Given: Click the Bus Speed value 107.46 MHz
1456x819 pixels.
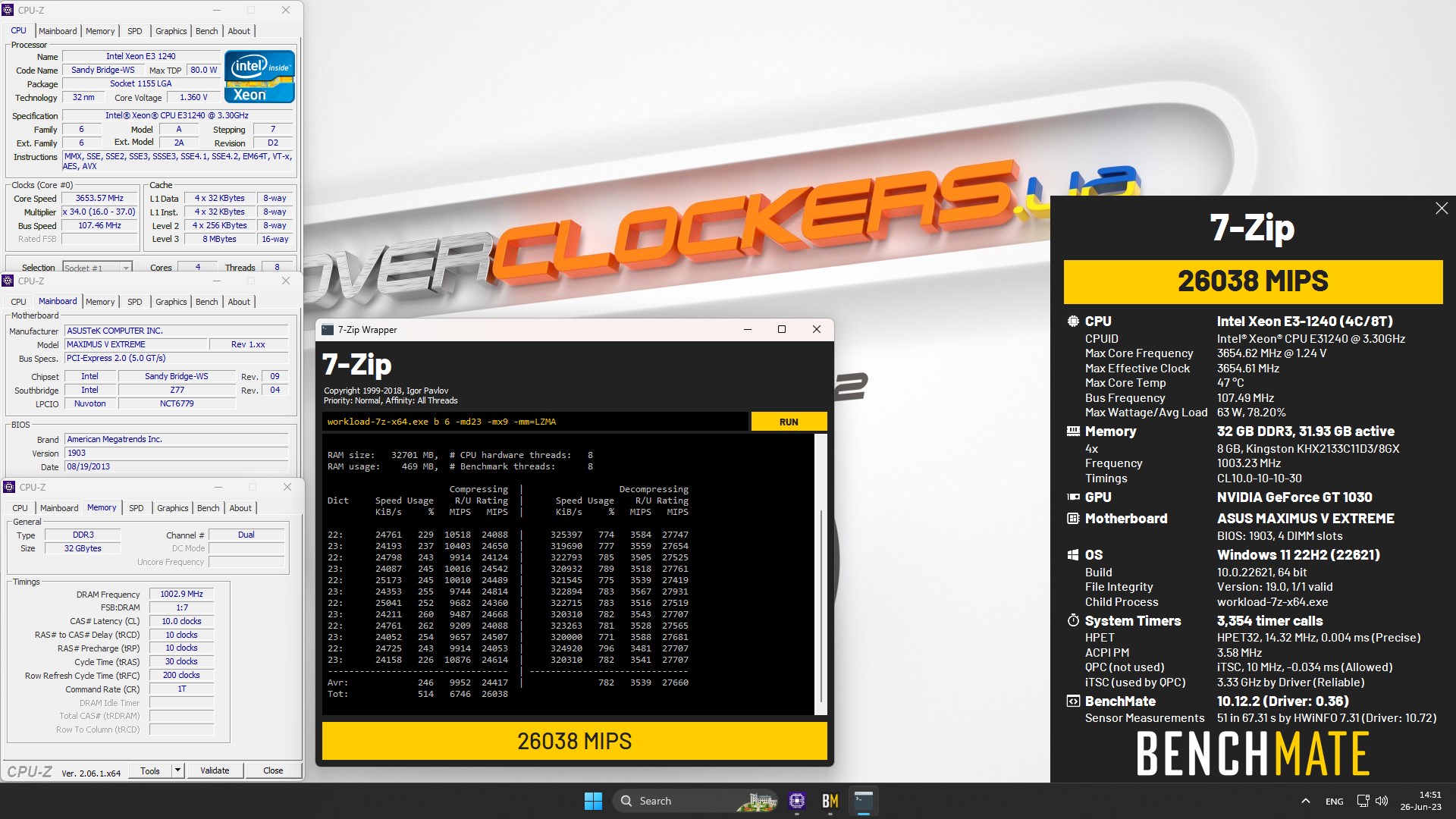Looking at the screenshot, I should [x=99, y=226].
